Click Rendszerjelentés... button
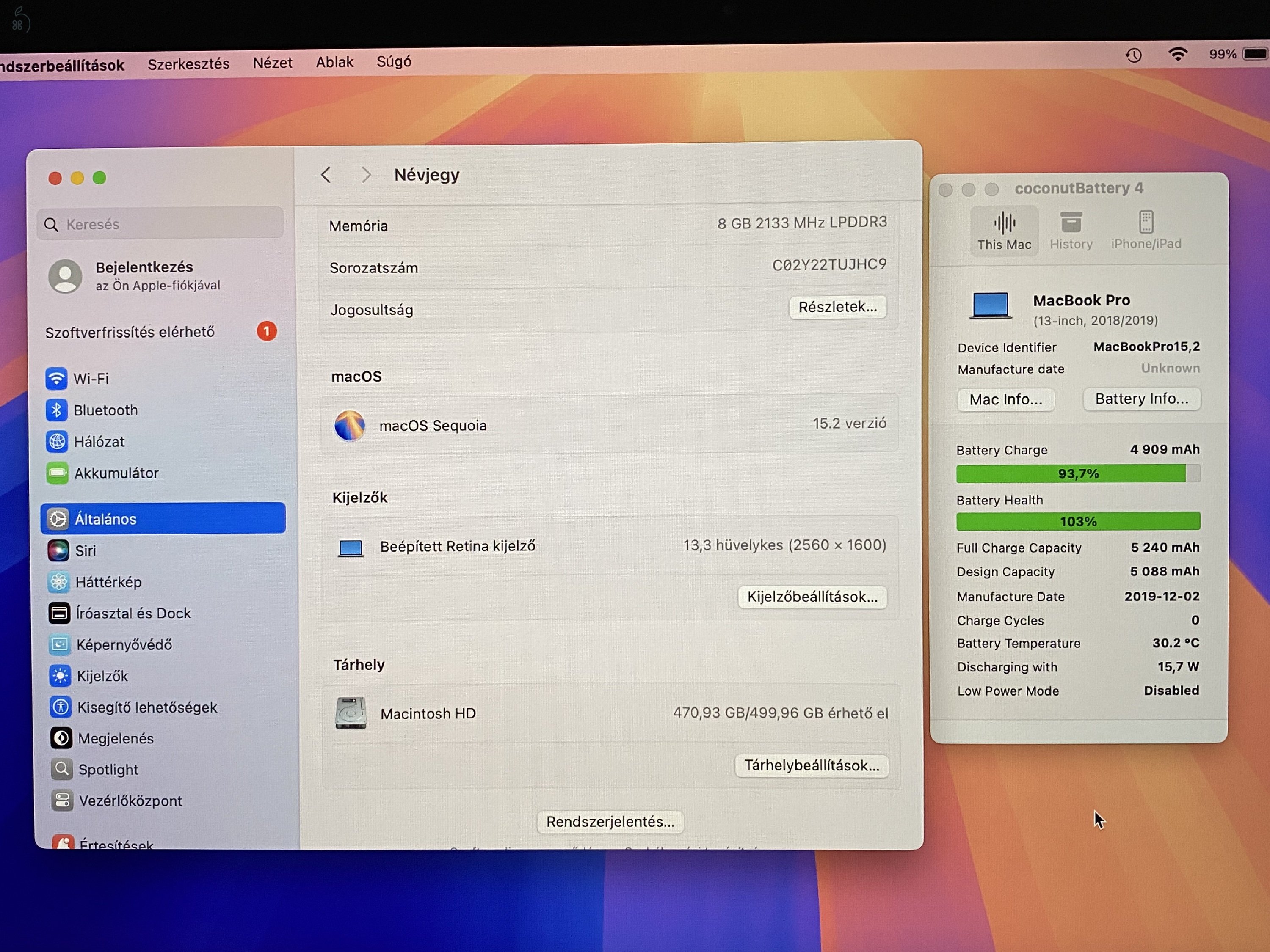 [610, 822]
